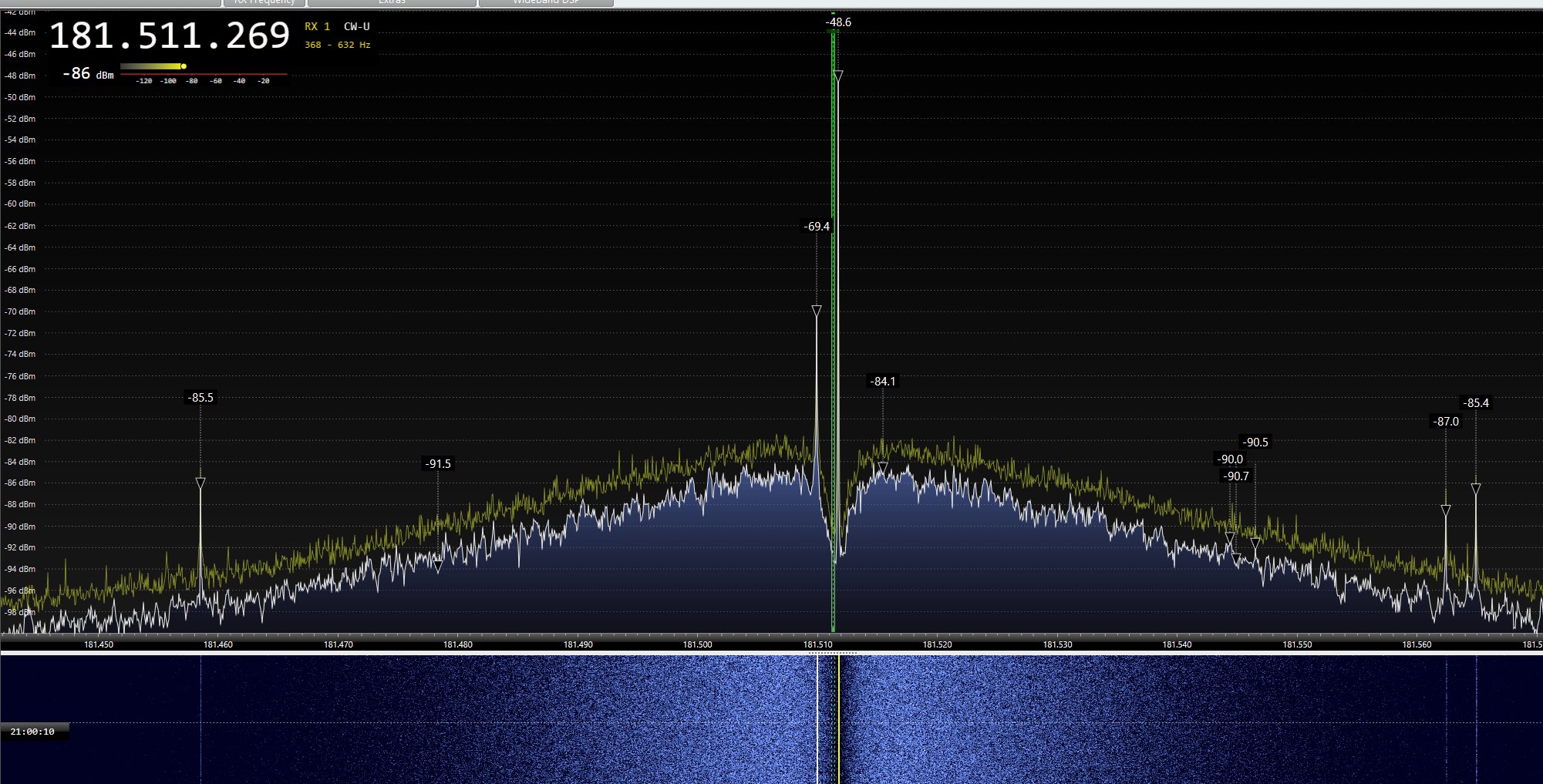Click 181.490 on the frequency axis
1543x784 pixels.
(x=578, y=644)
